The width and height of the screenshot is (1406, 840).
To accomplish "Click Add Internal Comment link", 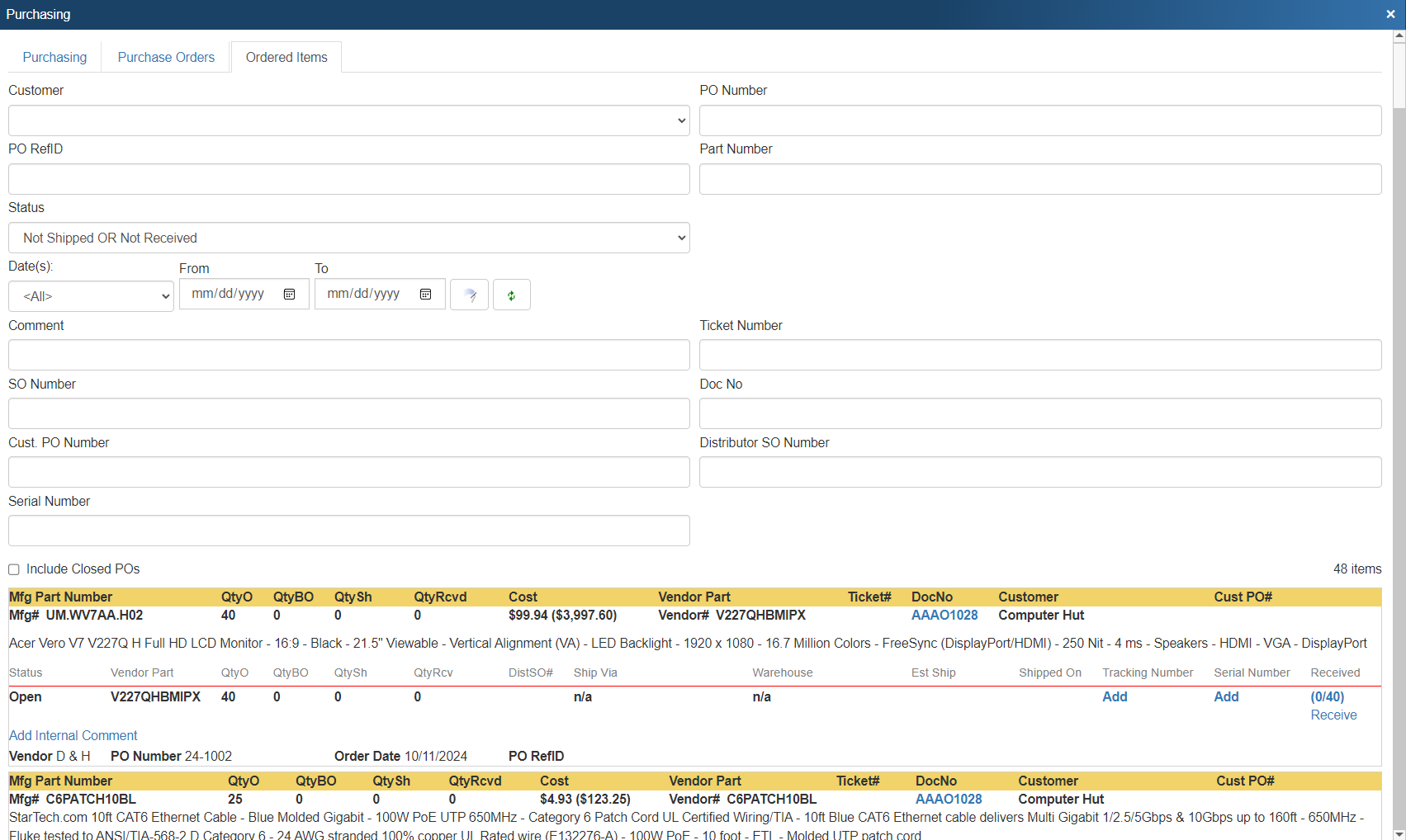I will tap(73, 735).
